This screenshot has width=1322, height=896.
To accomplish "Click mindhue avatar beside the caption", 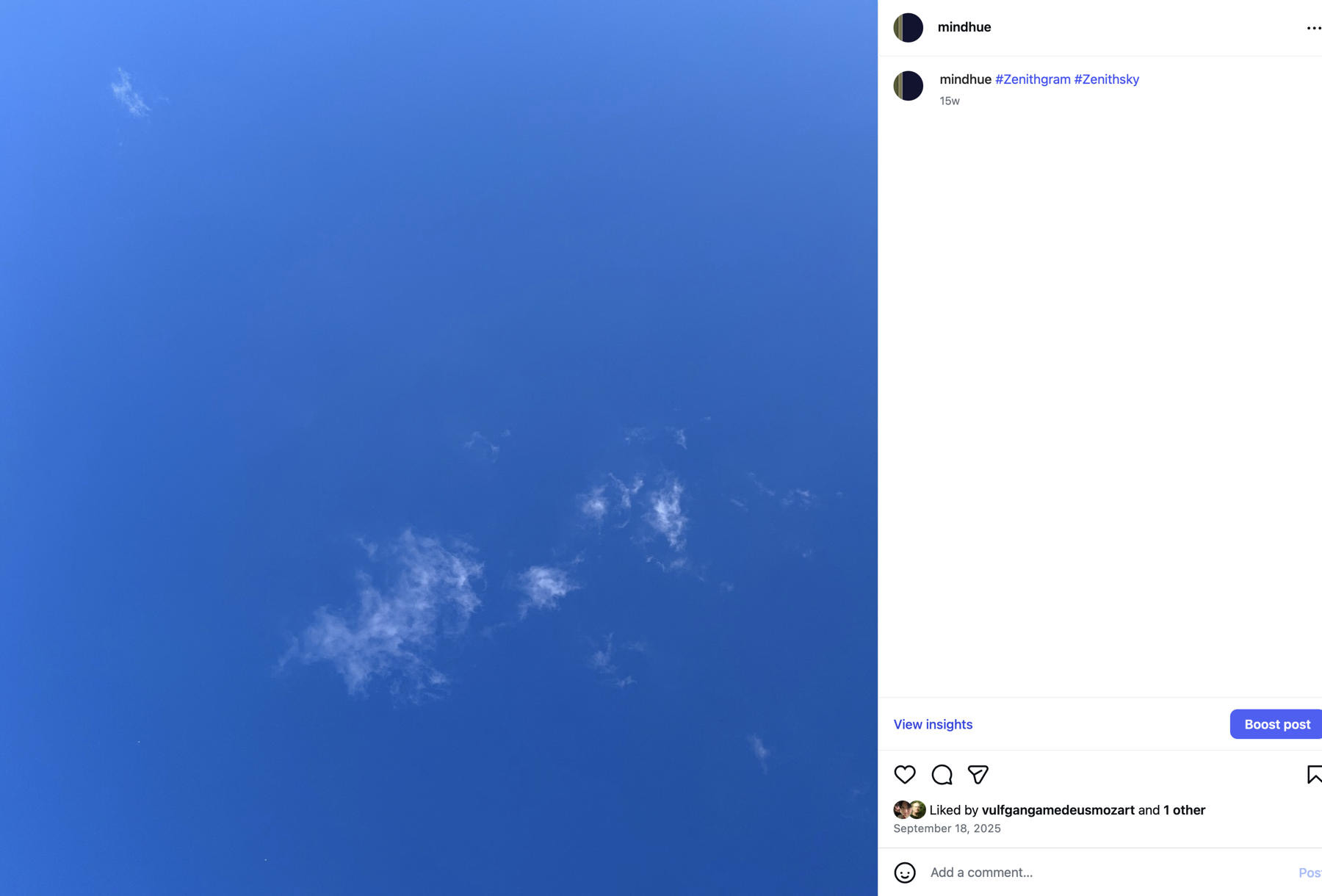I will coord(908,86).
